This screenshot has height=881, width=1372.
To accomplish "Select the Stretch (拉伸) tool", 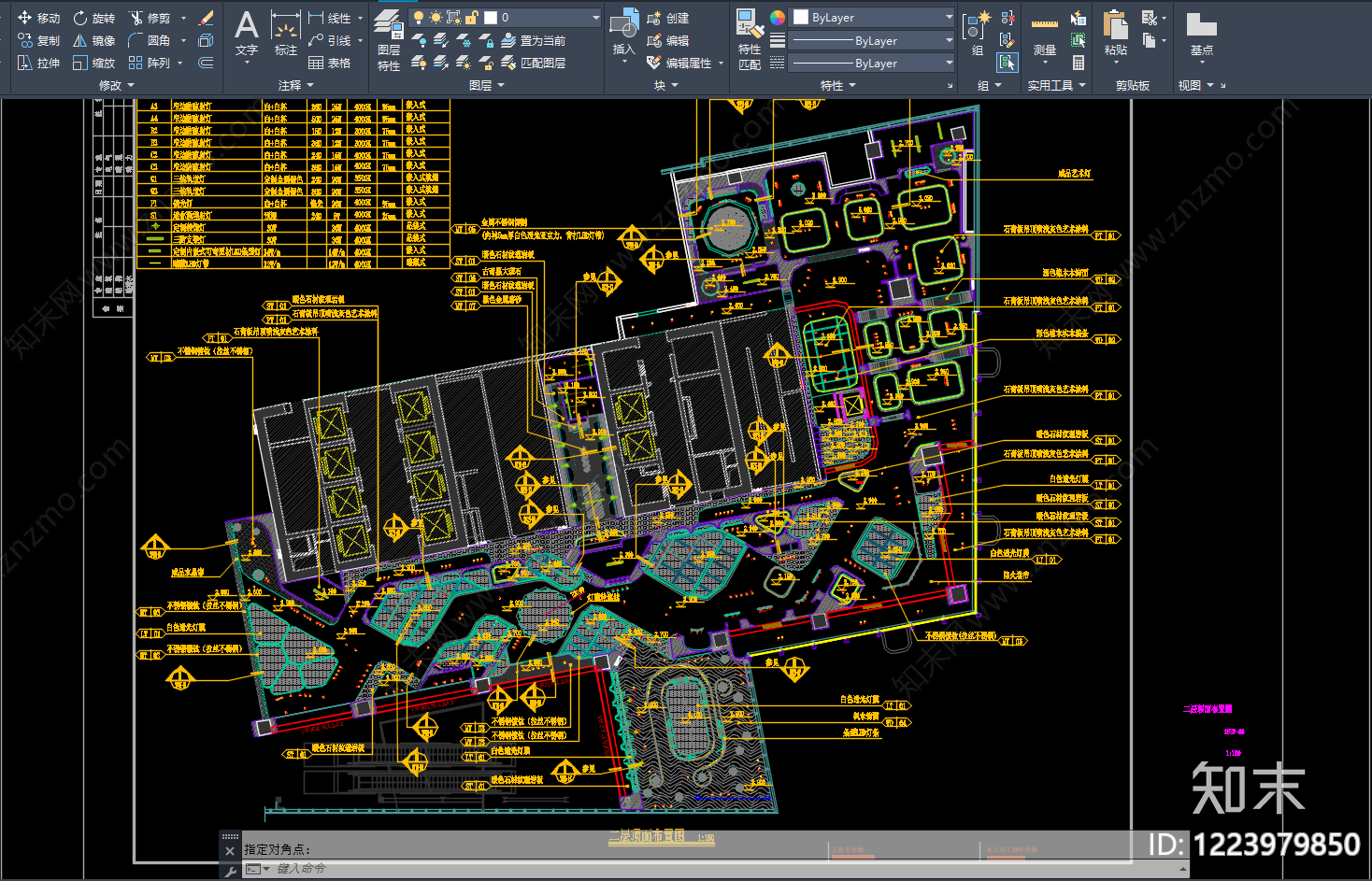I will tap(38, 63).
